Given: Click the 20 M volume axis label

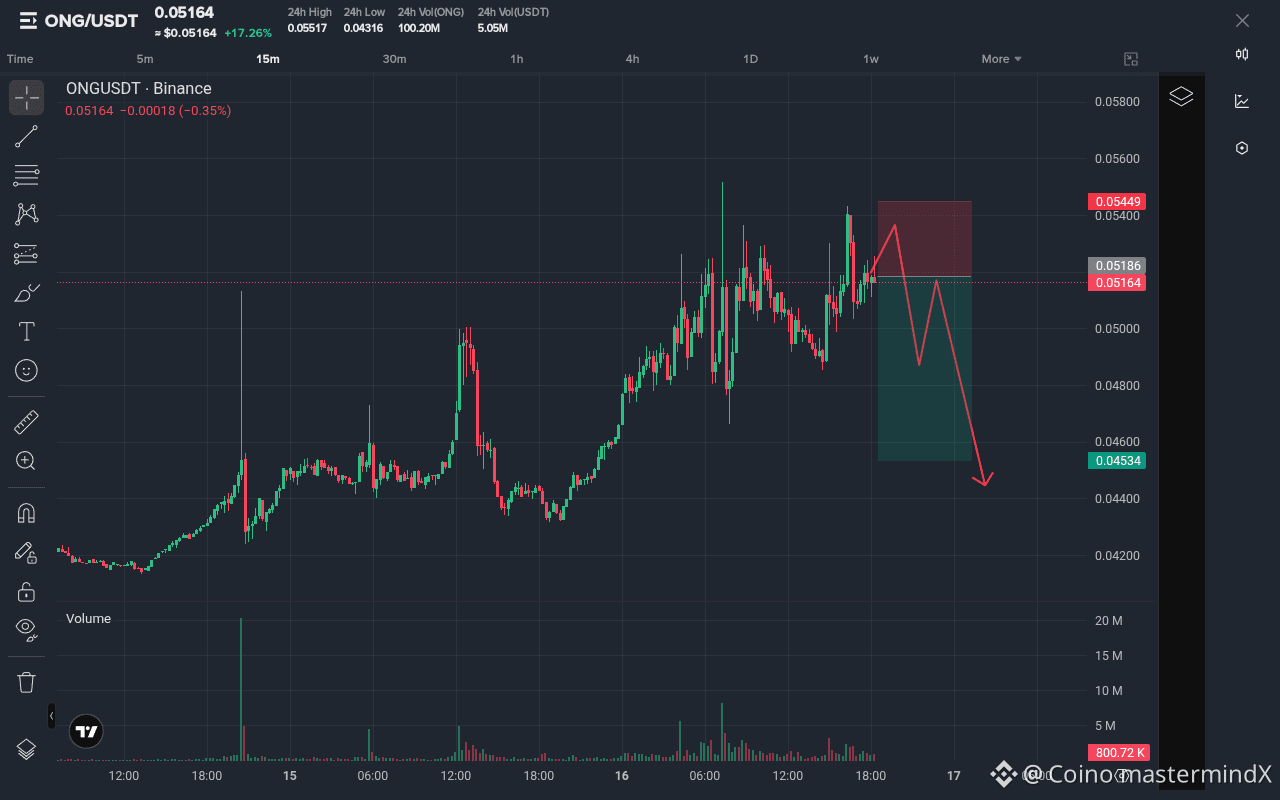Looking at the screenshot, I should (1109, 621).
